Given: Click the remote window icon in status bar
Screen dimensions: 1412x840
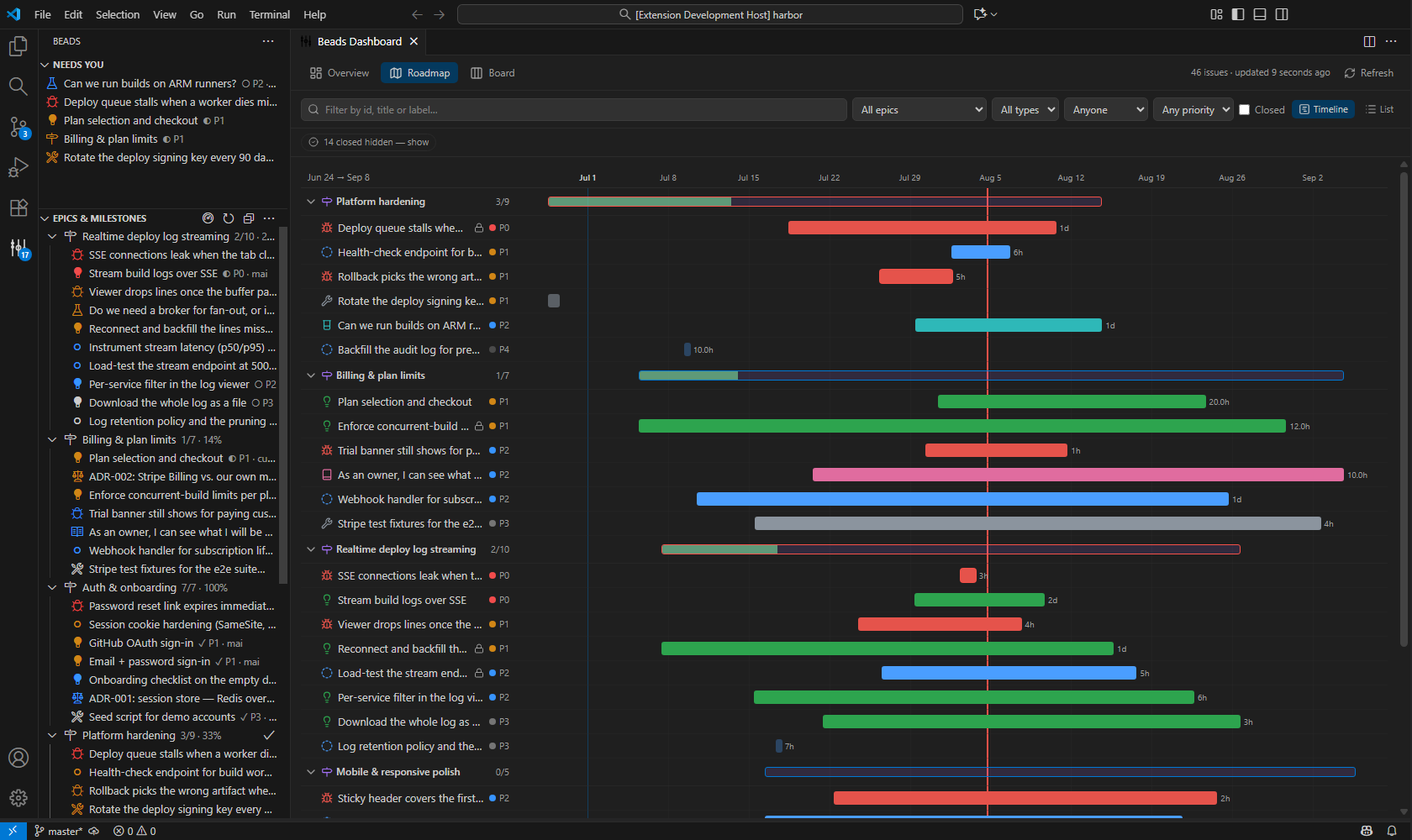Looking at the screenshot, I should [13, 831].
